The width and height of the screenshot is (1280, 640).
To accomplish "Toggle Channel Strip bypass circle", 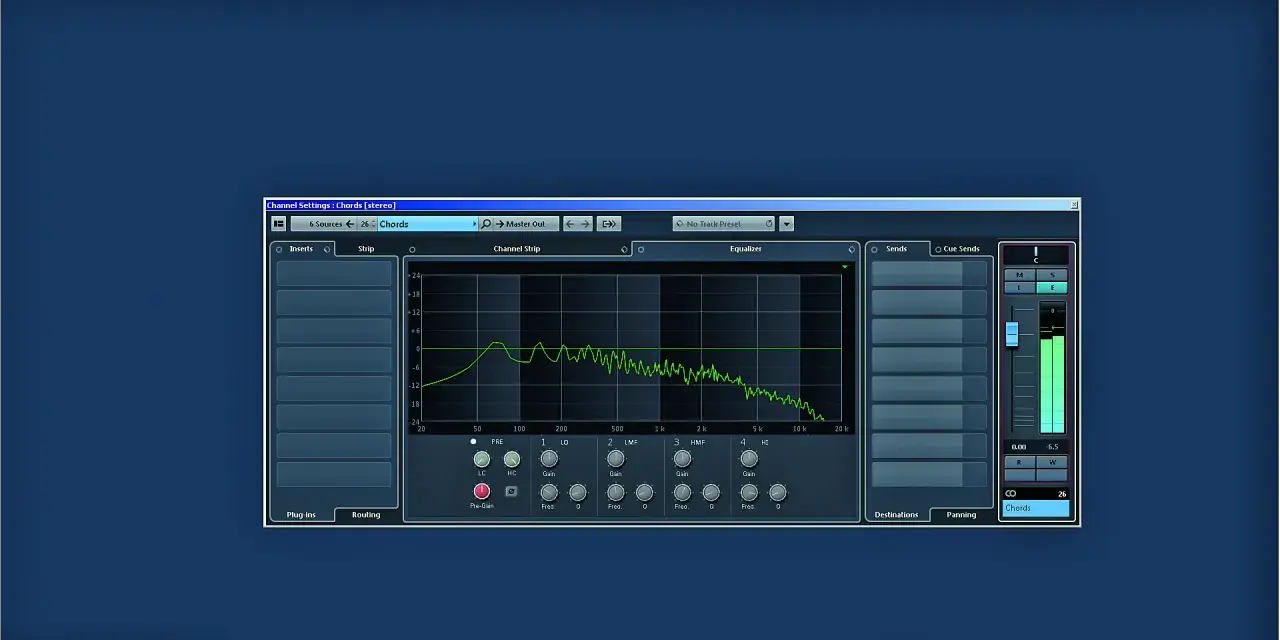I will [x=412, y=249].
